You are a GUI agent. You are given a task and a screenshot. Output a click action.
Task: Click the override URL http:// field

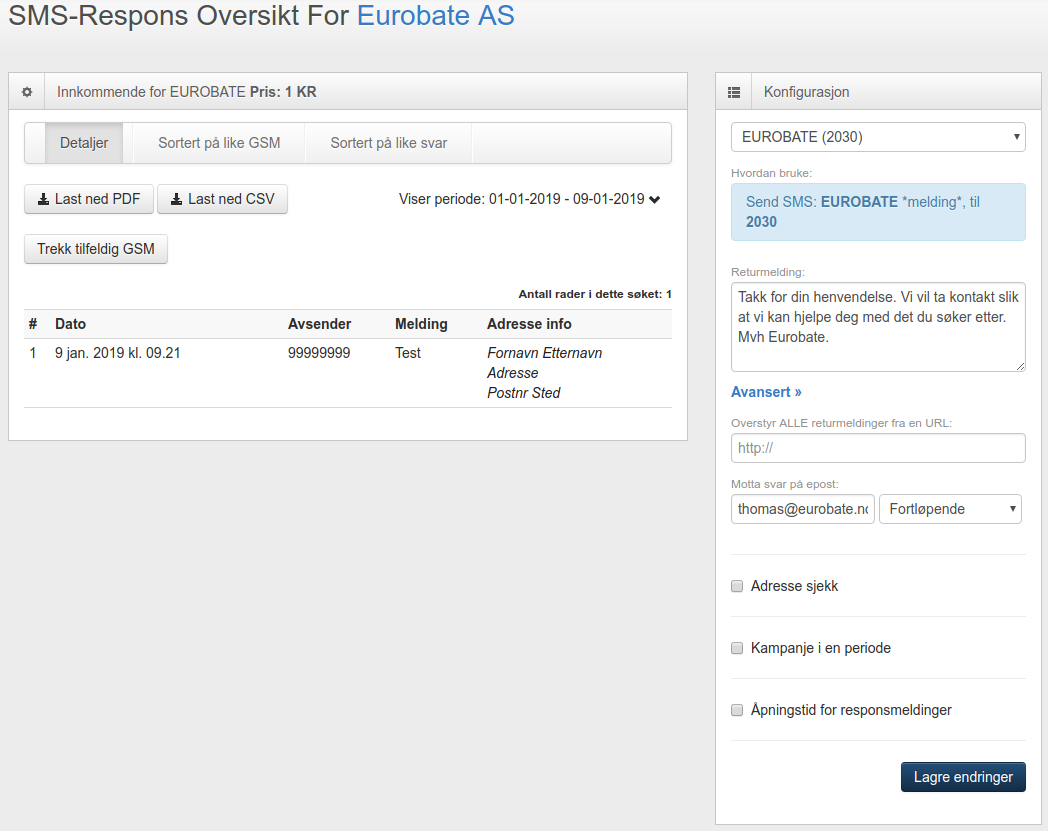pyautogui.click(x=878, y=448)
